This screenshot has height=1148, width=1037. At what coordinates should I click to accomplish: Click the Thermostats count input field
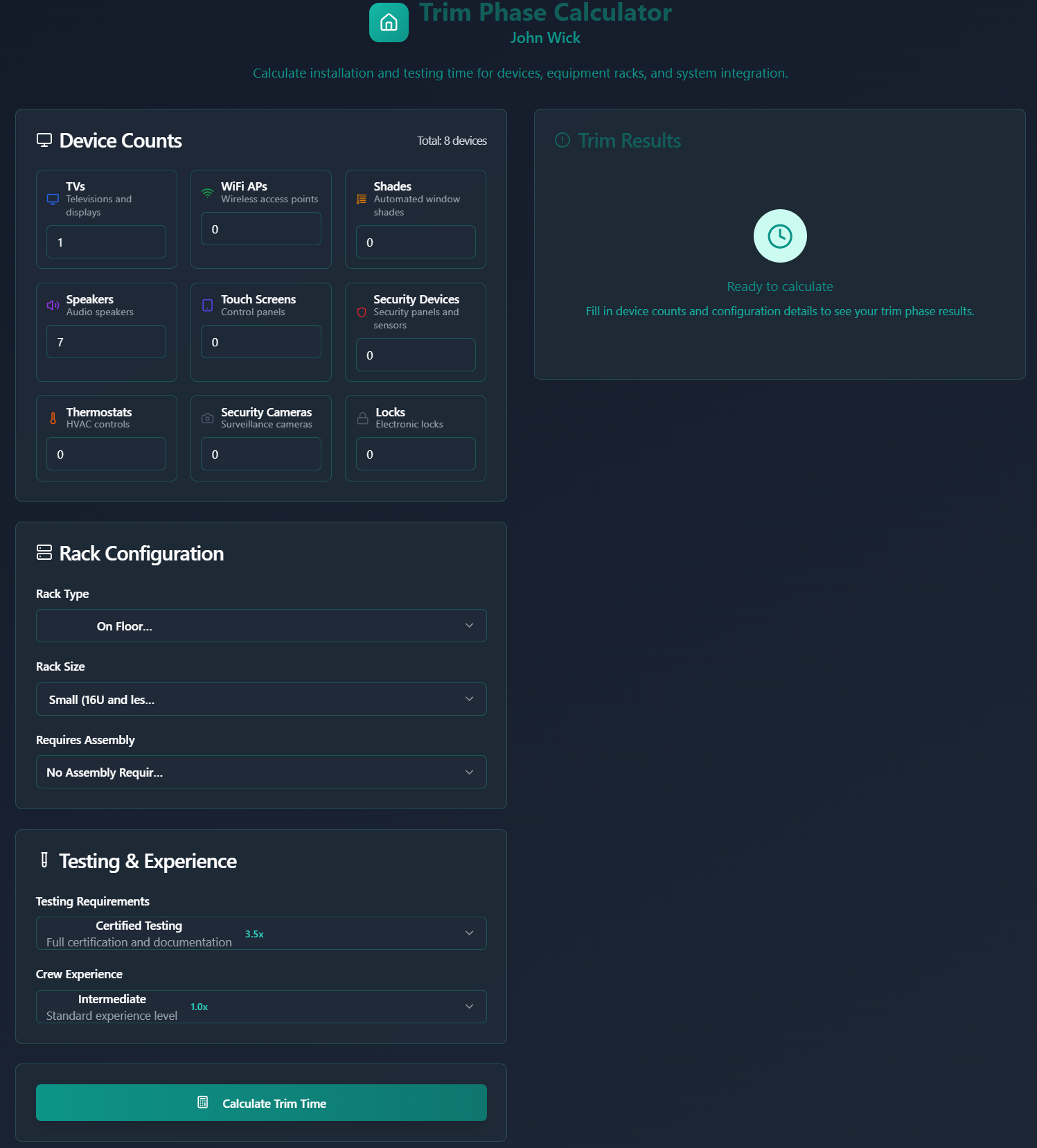(x=106, y=454)
